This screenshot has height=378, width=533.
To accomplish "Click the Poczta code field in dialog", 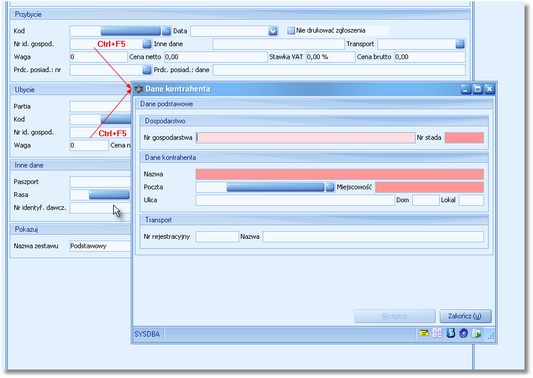I will pos(211,187).
